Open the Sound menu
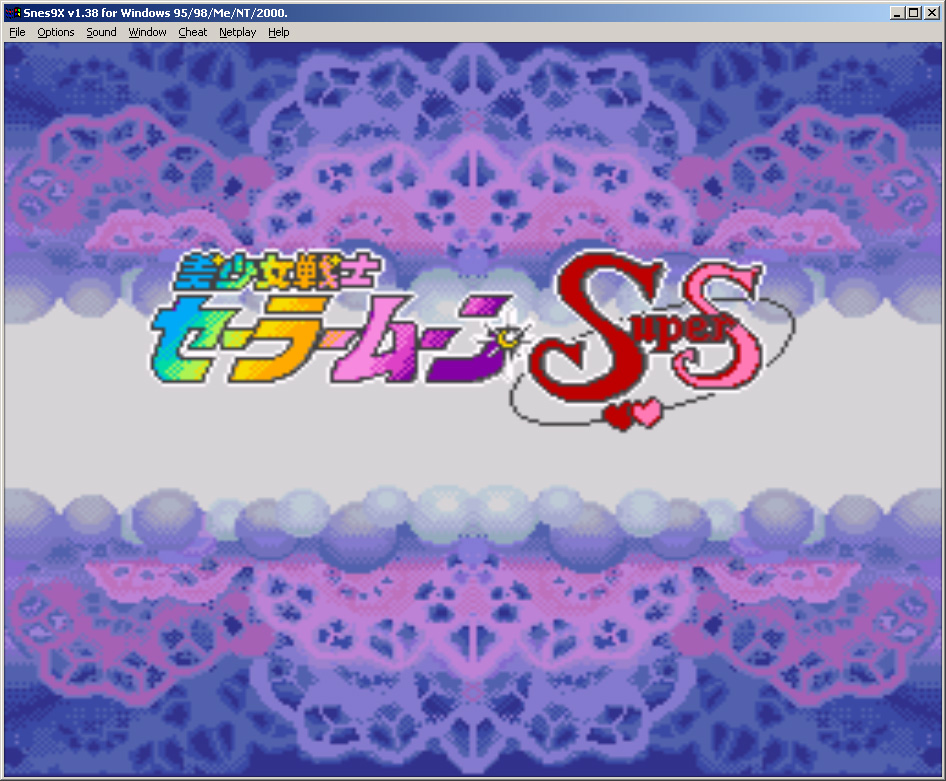The image size is (946, 781). (x=101, y=32)
